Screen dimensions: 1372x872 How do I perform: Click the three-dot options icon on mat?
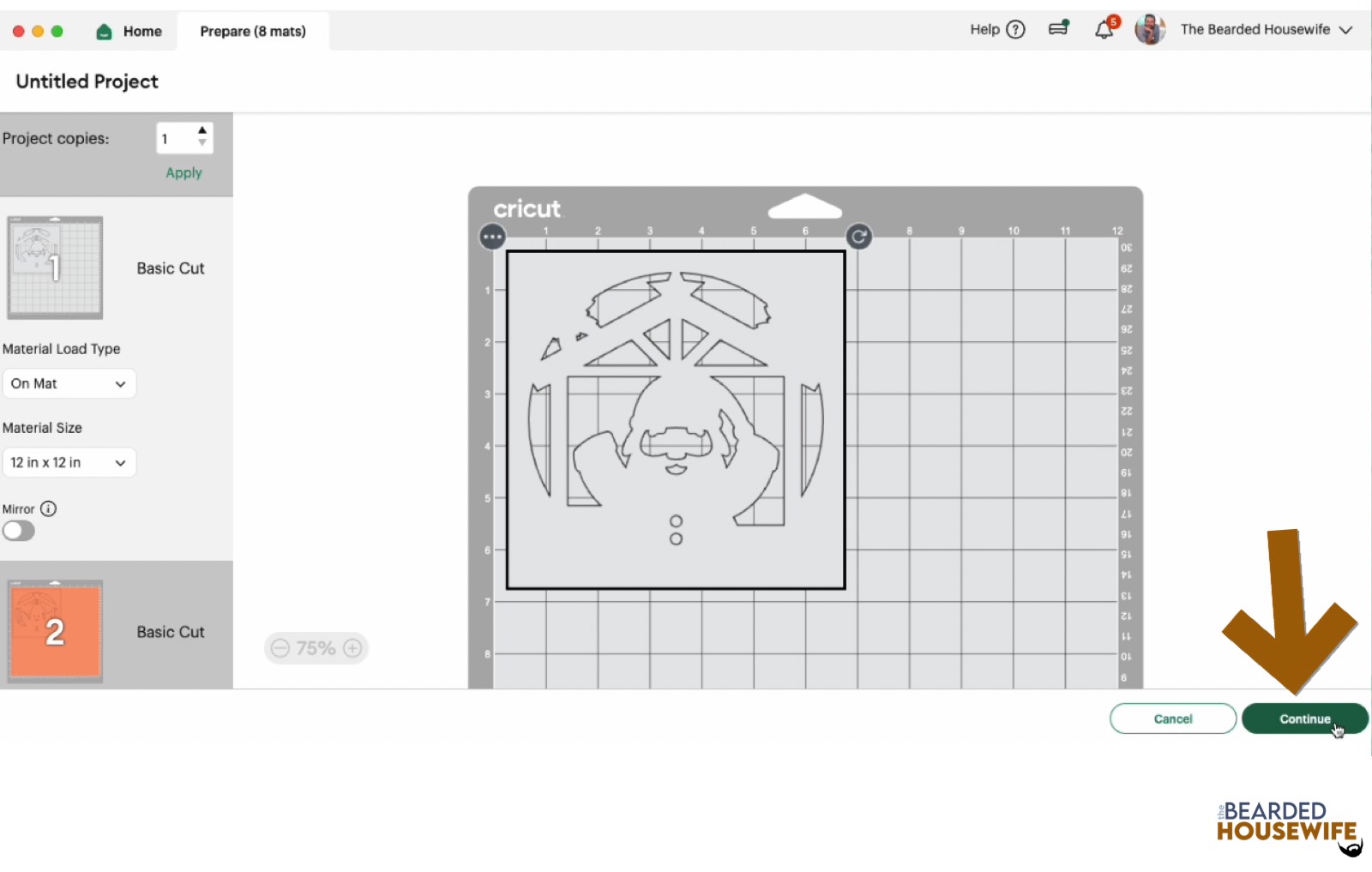point(492,237)
